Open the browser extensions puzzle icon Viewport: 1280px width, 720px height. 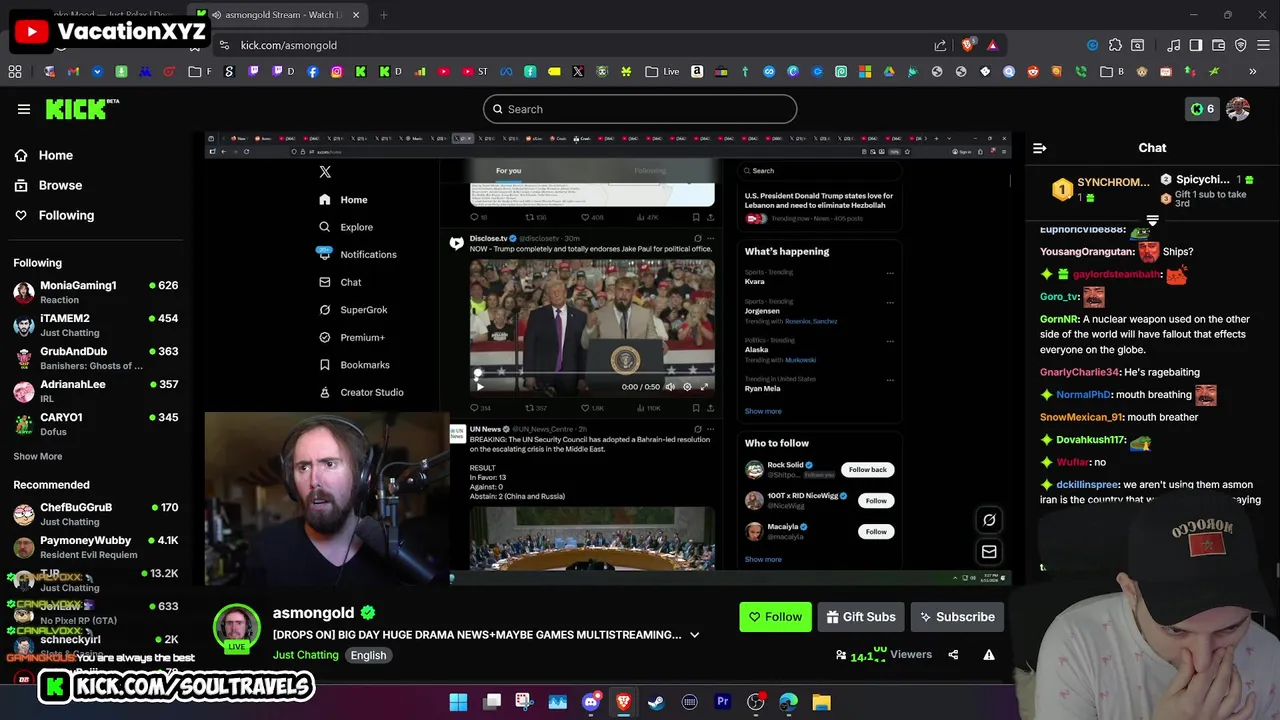click(x=1115, y=45)
